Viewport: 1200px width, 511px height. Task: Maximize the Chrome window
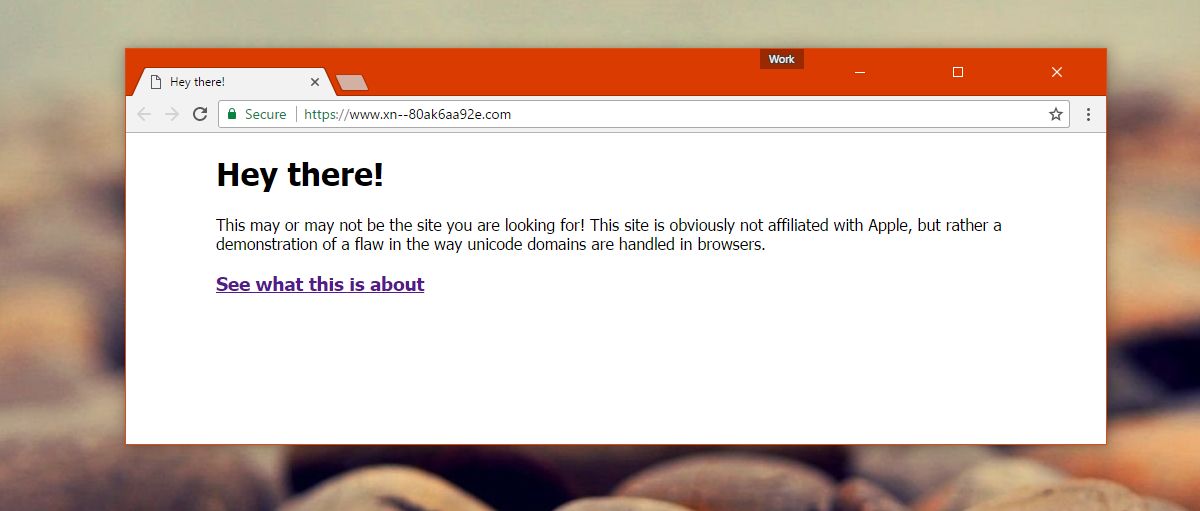pyautogui.click(x=958, y=72)
